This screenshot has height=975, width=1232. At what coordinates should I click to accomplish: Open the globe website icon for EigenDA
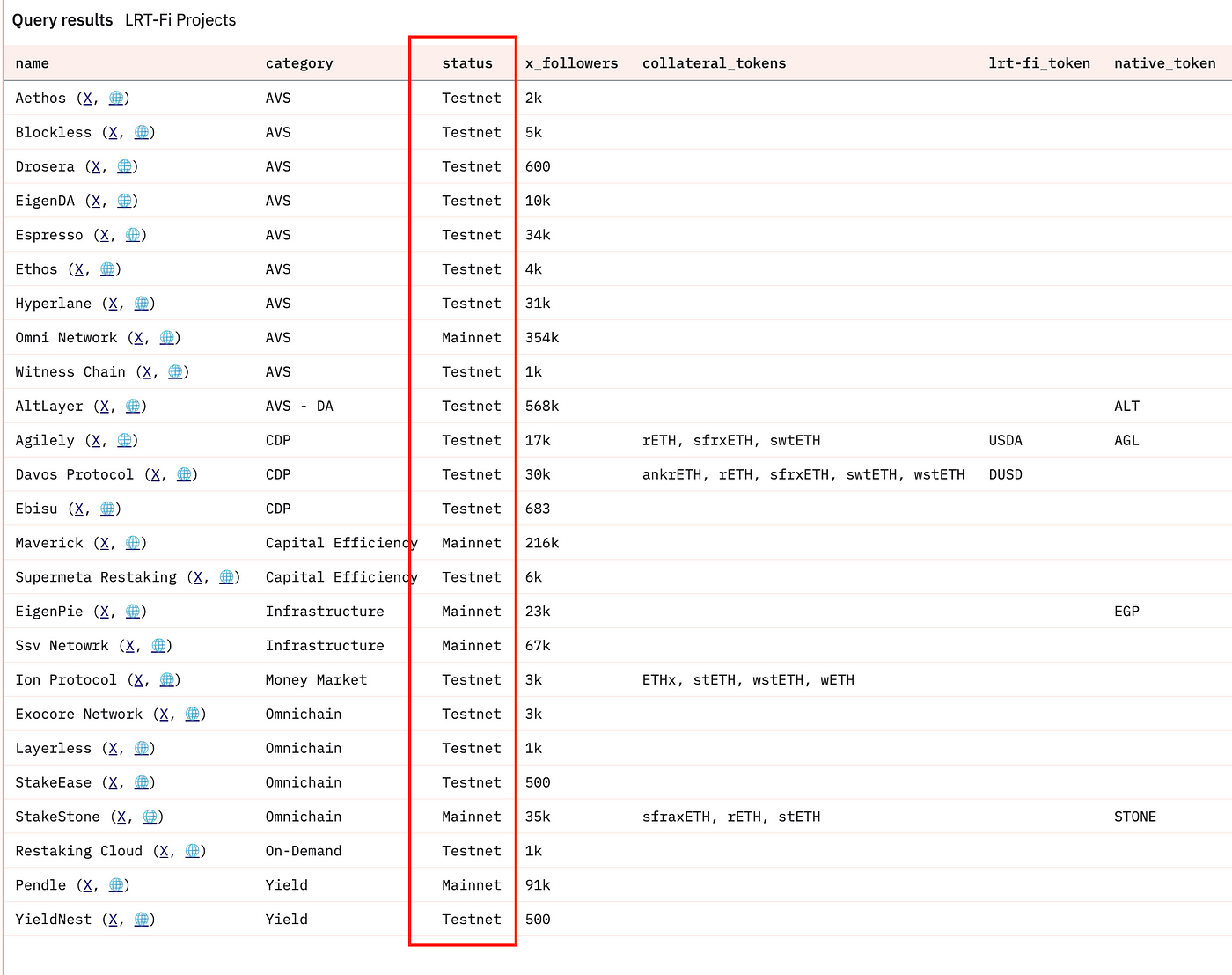(125, 201)
